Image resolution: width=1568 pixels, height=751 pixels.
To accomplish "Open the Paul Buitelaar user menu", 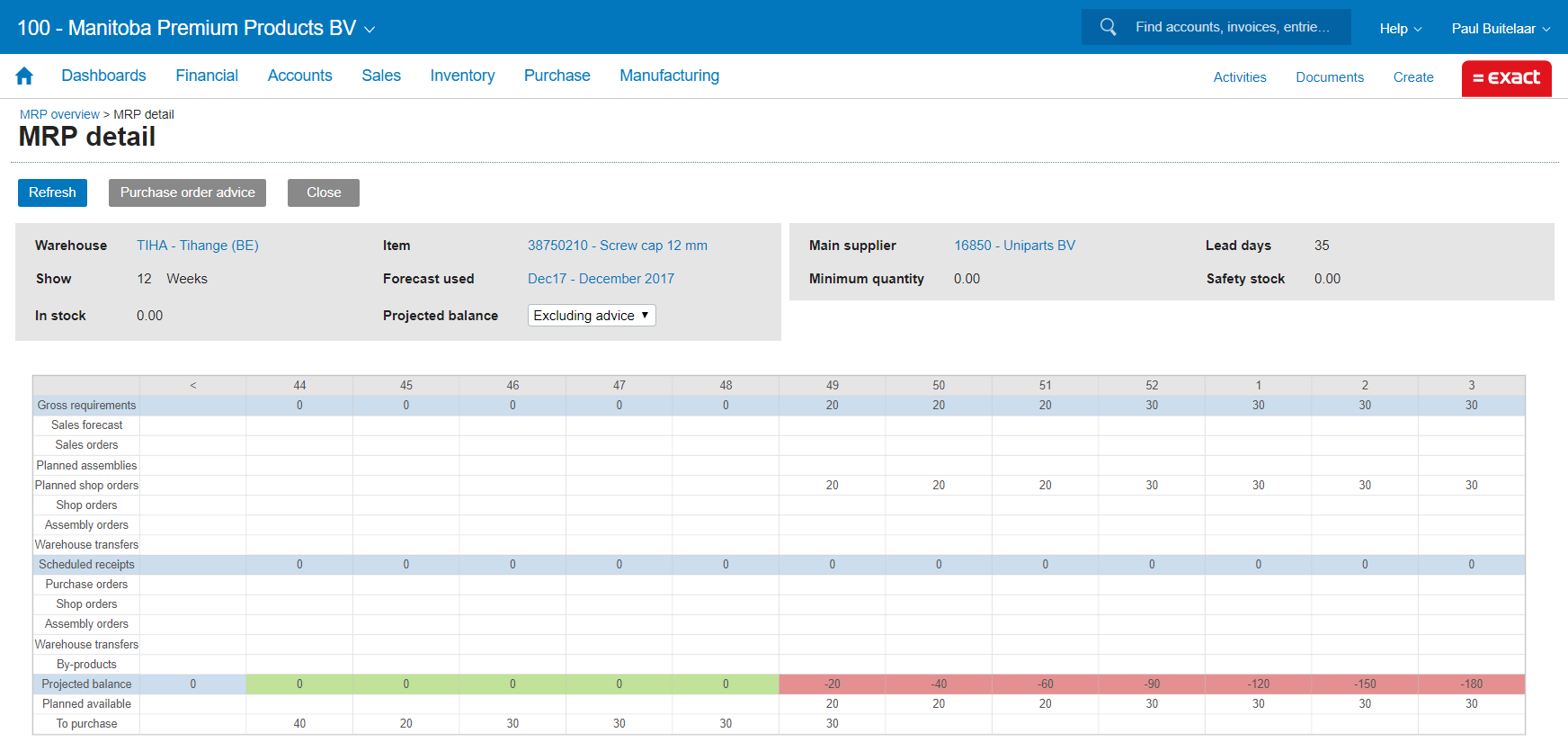I will click(x=1500, y=29).
